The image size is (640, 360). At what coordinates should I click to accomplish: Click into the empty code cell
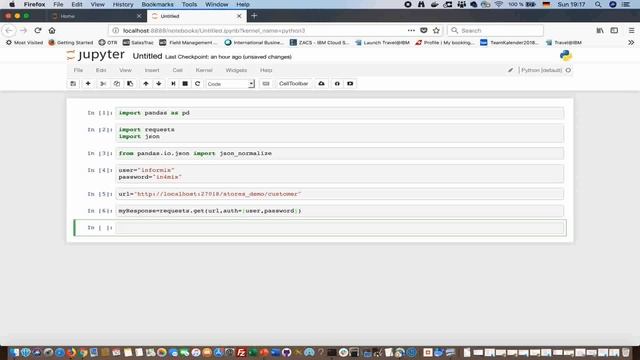[340, 228]
